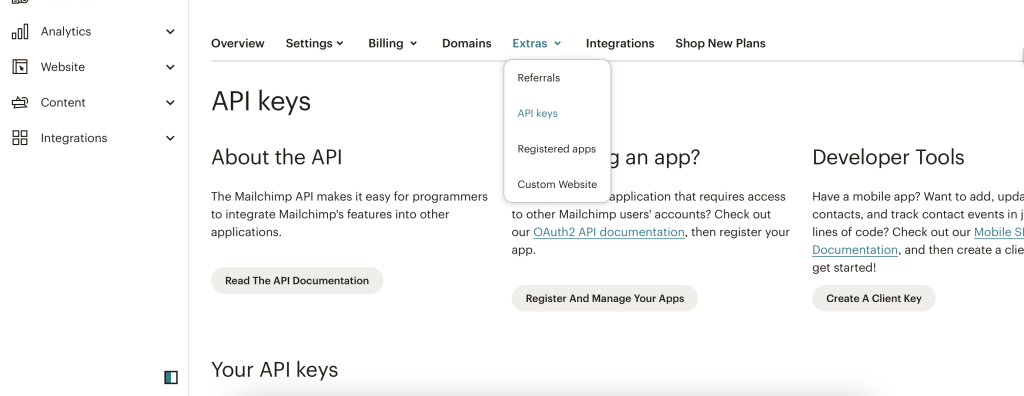Viewport: 1024px width, 396px height.
Task: Click the Analytics label in sidebar
Action: pyautogui.click(x=66, y=31)
